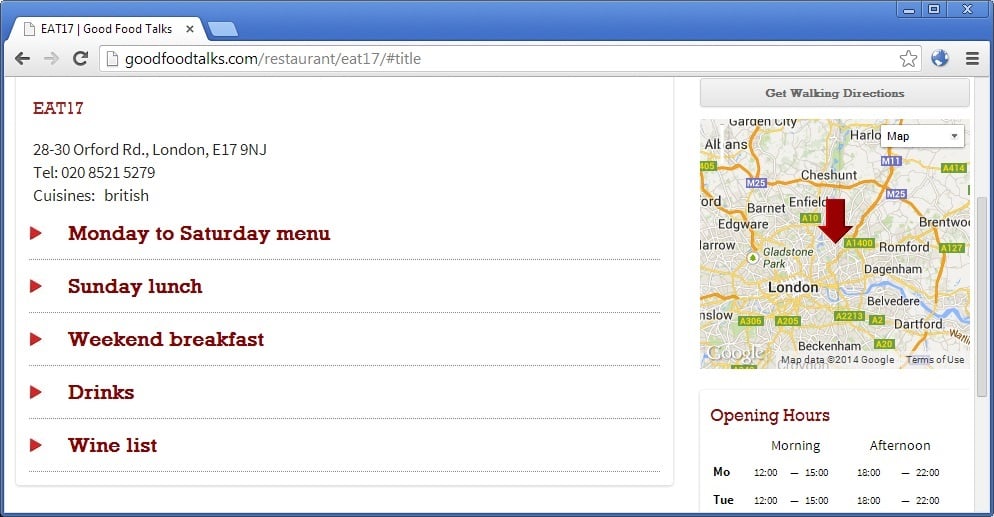Image resolution: width=994 pixels, height=517 pixels.
Task: Click the Tue row label
Action: (x=723, y=500)
